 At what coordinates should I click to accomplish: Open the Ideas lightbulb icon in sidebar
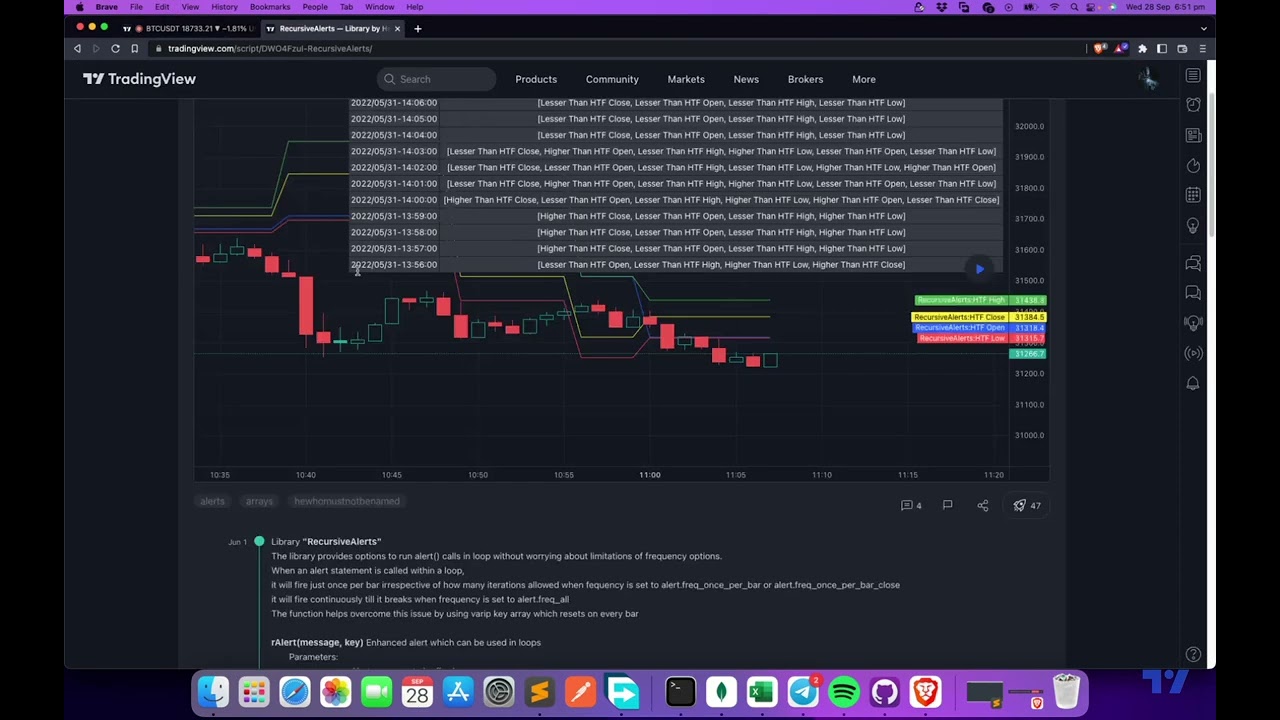pyautogui.click(x=1193, y=226)
